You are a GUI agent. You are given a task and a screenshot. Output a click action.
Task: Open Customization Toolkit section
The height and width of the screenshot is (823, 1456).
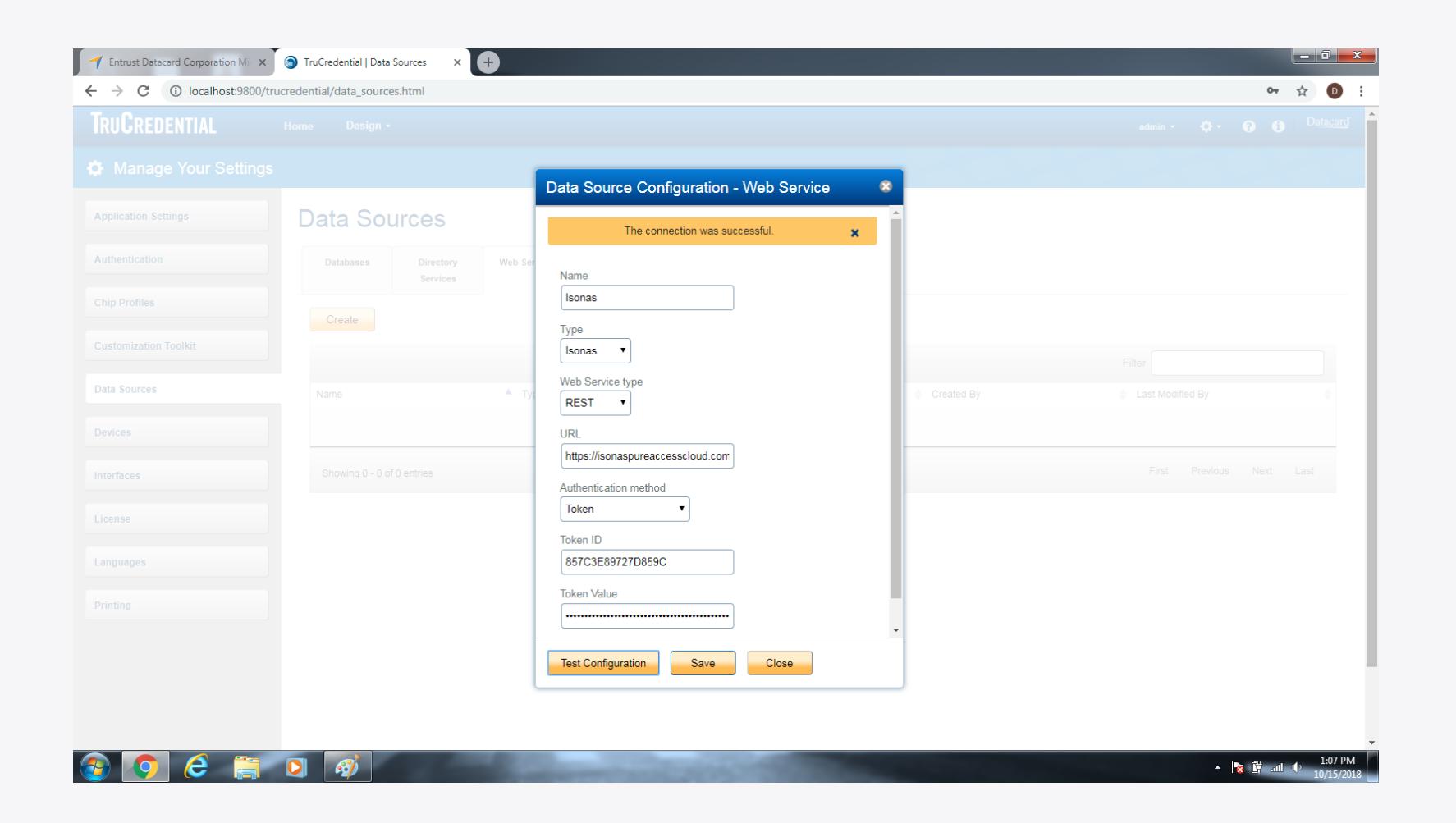(x=176, y=345)
